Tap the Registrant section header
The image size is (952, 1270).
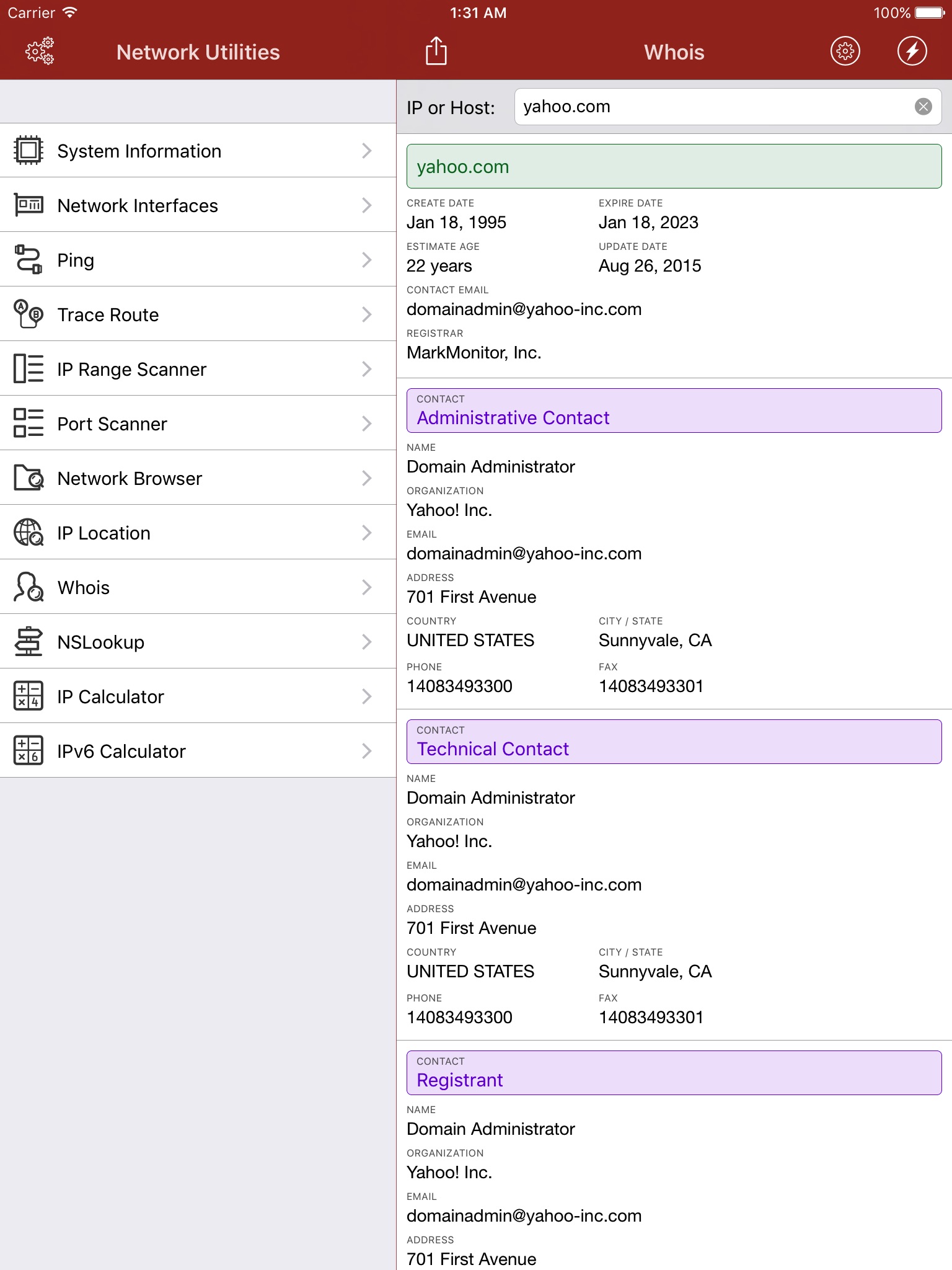(674, 1073)
